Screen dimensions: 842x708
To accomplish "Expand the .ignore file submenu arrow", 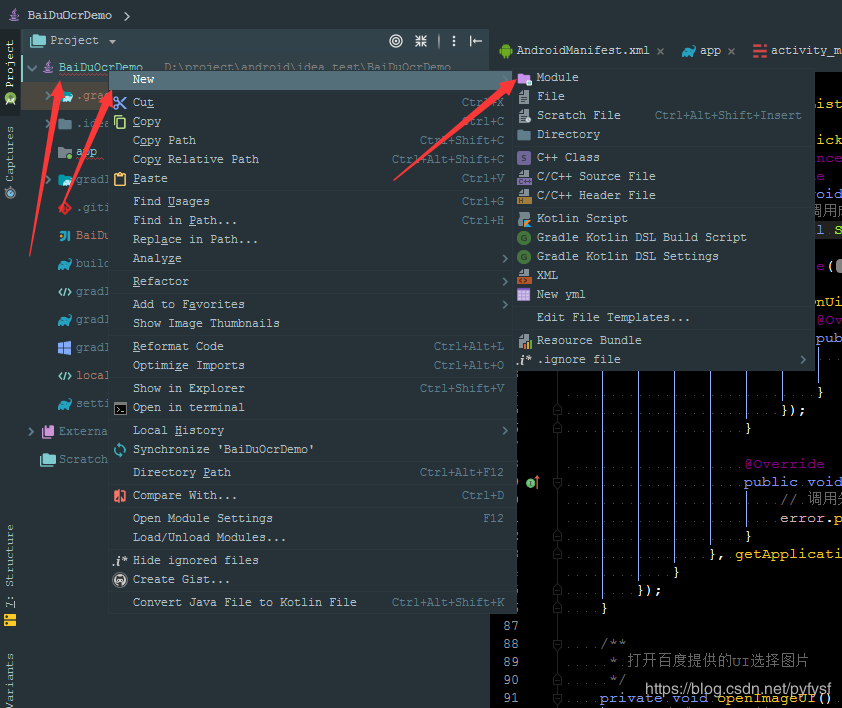I will pos(803,360).
